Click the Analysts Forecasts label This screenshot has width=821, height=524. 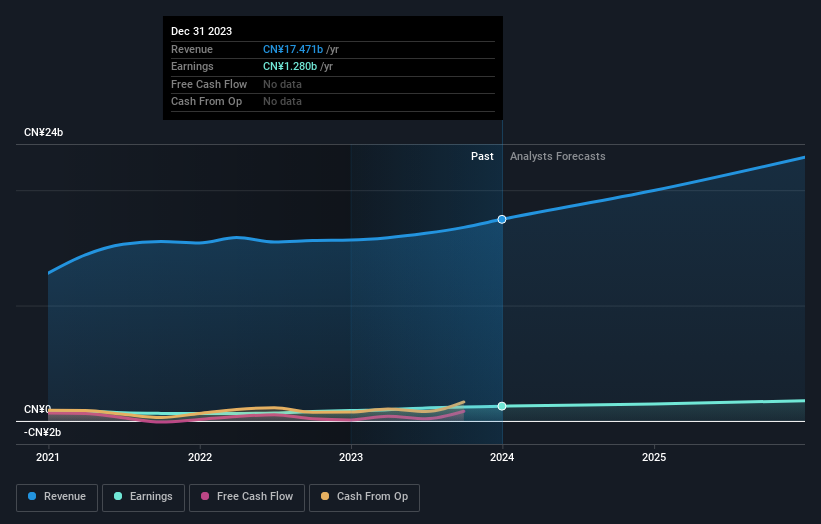pyautogui.click(x=558, y=157)
